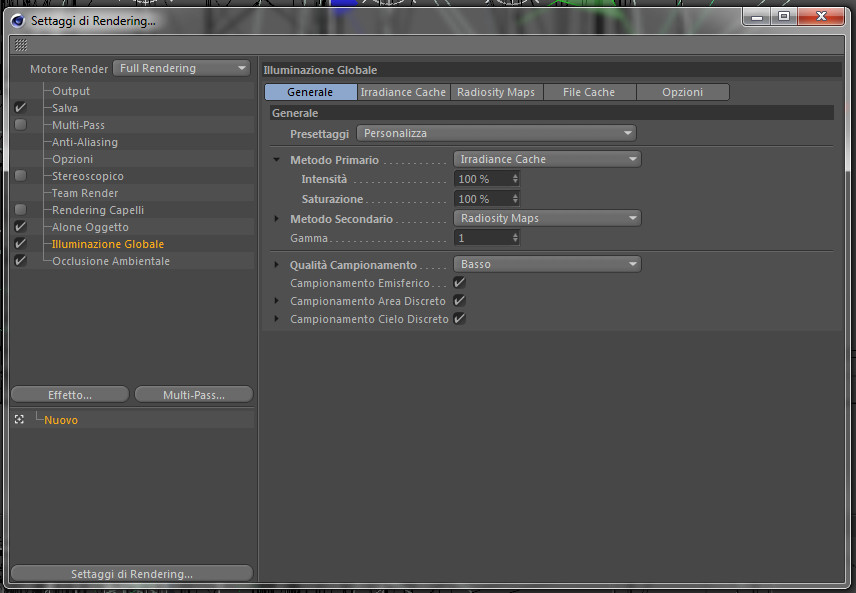Maximize the Settaggi di Rendering window
Image resolution: width=856 pixels, height=593 pixels.
(x=784, y=17)
